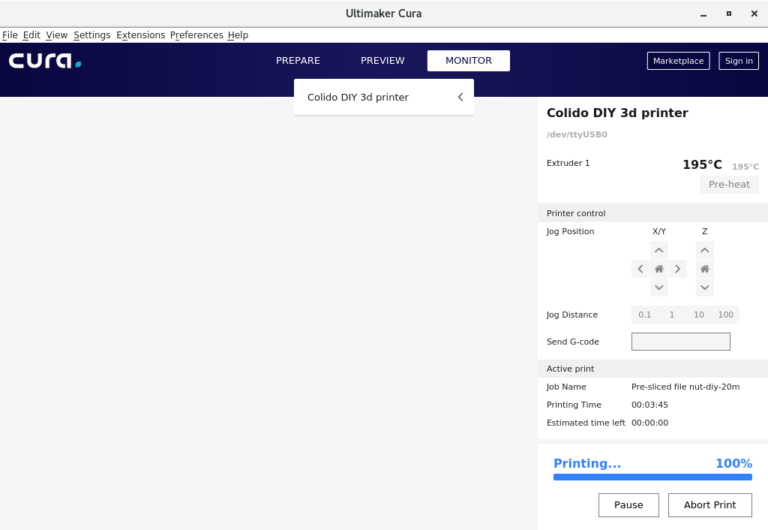
Task: Lower the Z axis with down arrow
Action: (705, 287)
